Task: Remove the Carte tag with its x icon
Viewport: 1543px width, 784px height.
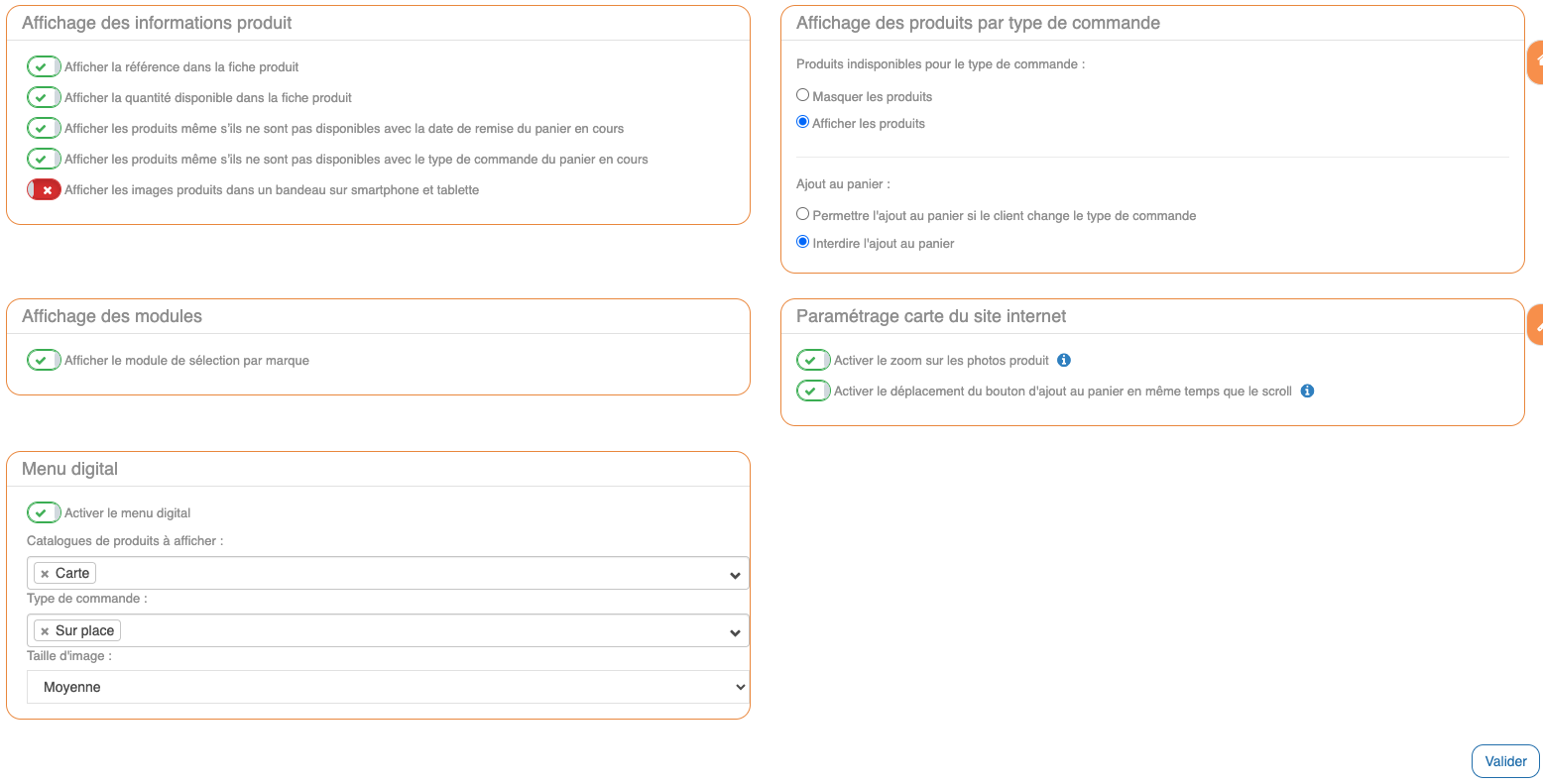Action: 45,574
